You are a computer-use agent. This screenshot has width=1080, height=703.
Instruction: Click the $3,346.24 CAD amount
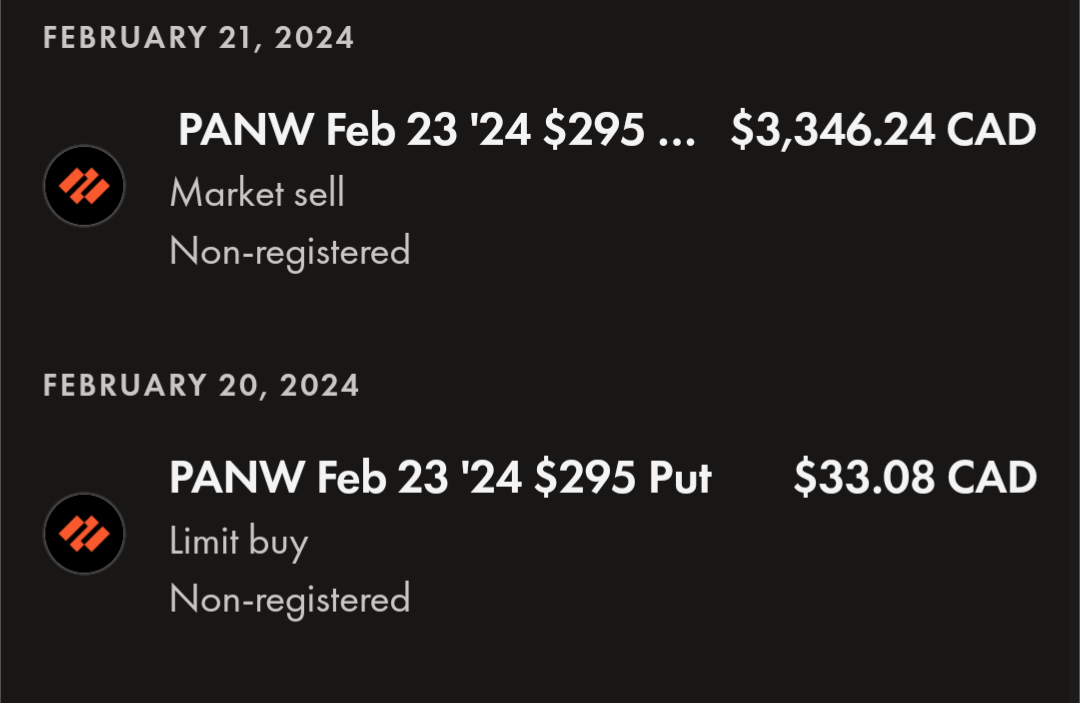click(883, 130)
